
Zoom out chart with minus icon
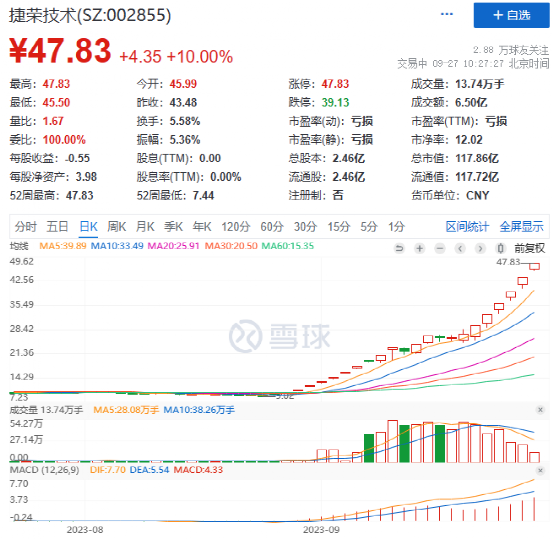click(440, 249)
